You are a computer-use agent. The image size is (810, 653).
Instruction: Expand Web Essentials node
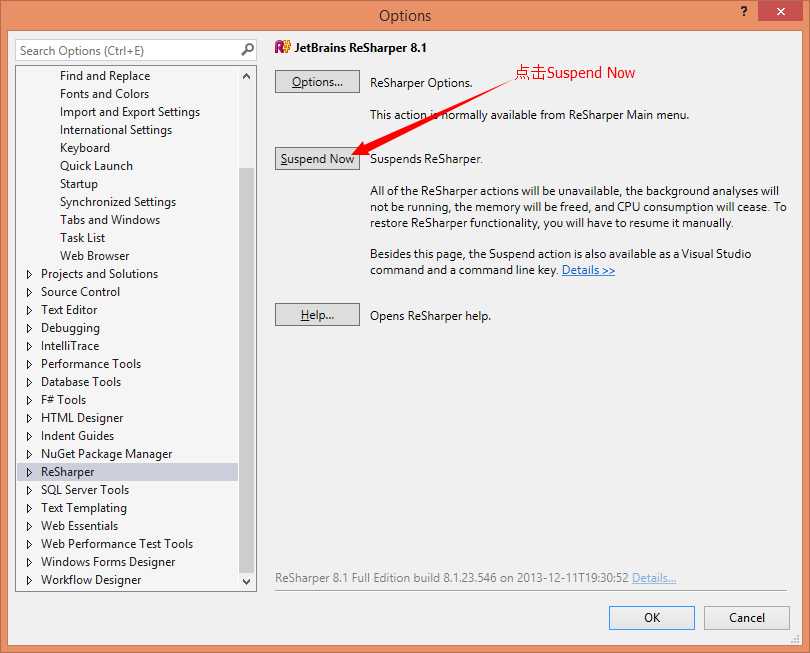(x=29, y=526)
